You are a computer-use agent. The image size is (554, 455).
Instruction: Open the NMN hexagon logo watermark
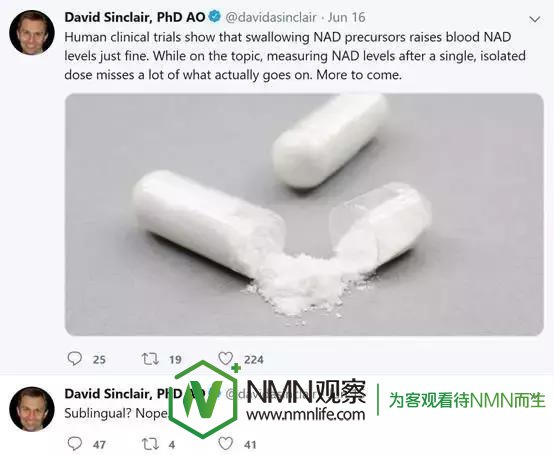(x=205, y=400)
